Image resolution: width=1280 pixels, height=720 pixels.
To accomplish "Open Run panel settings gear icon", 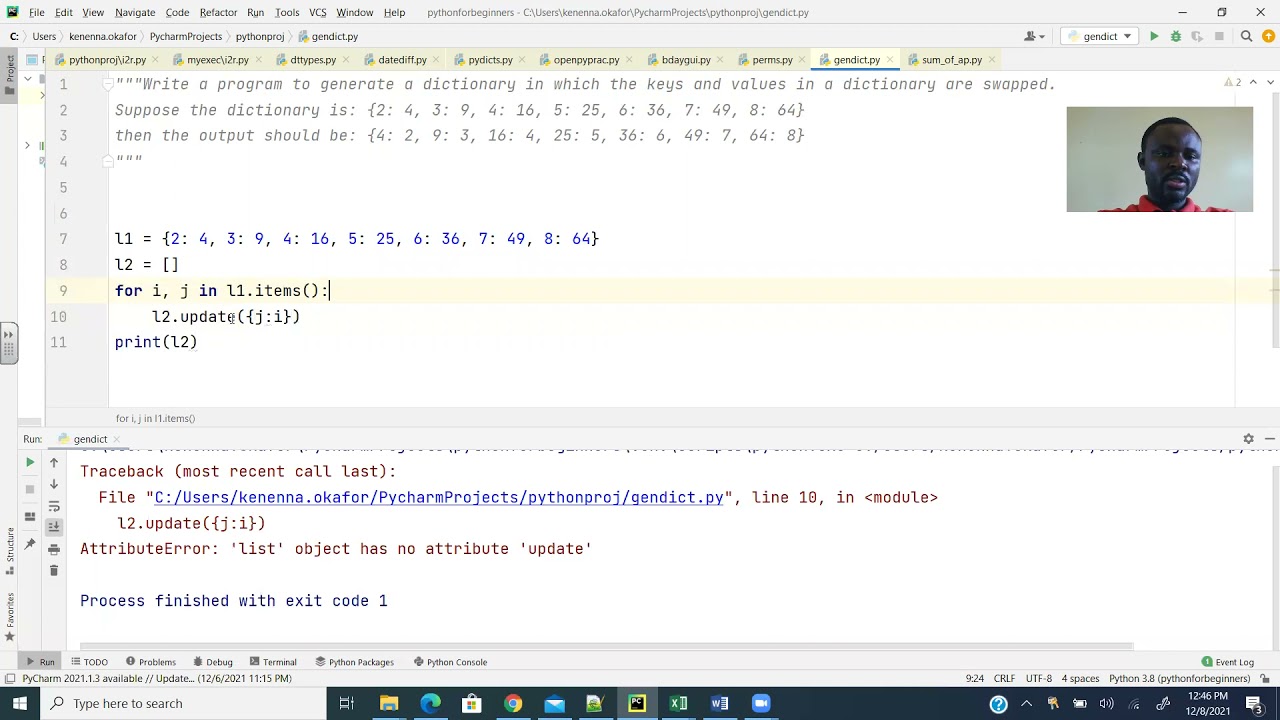I will [x=1248, y=439].
